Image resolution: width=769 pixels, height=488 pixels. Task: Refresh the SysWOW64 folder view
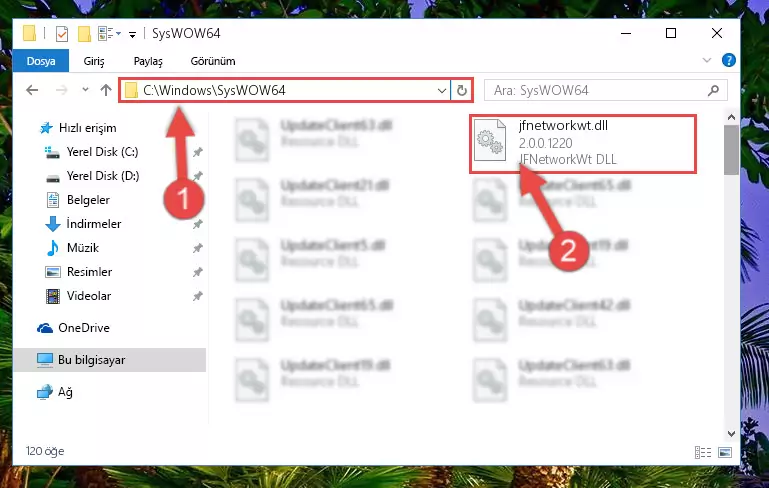[461, 90]
